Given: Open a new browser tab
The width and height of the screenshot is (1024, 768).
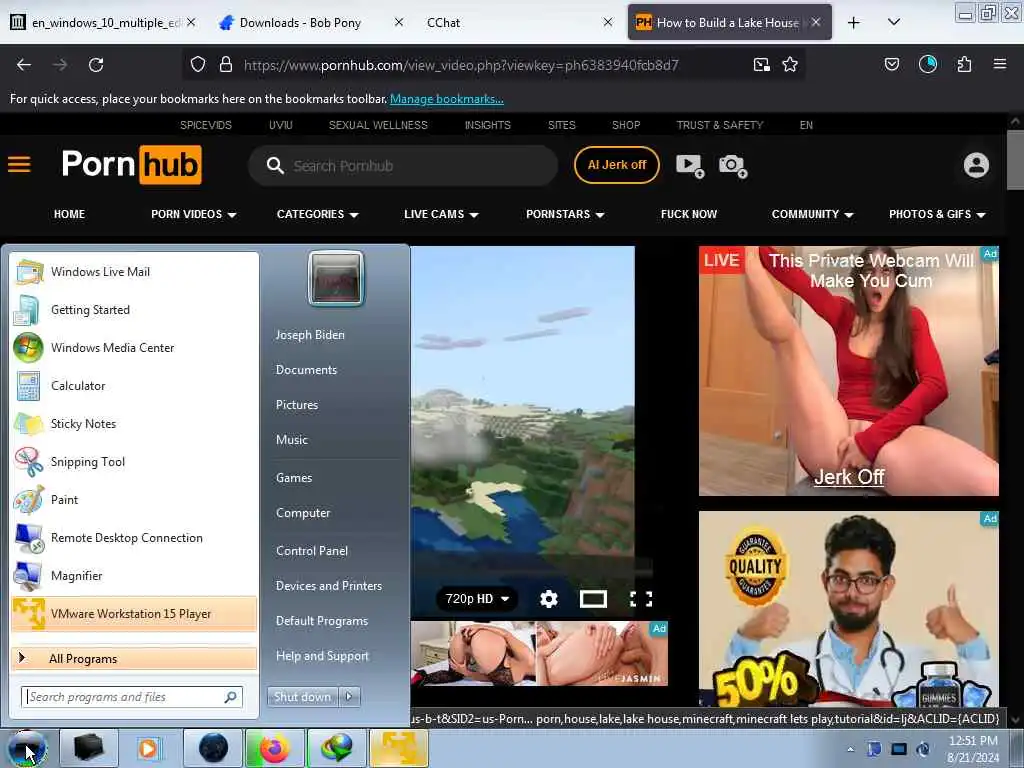Looking at the screenshot, I should [854, 22].
